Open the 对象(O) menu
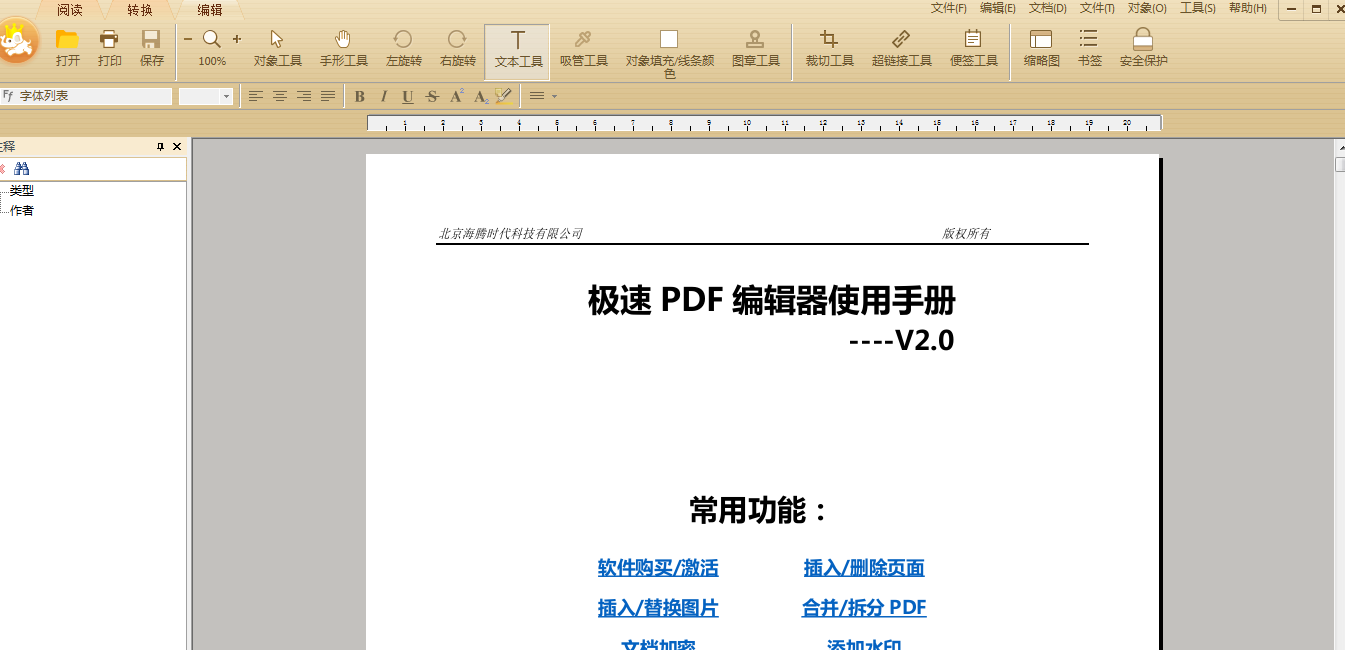This screenshot has height=650, width=1345. (x=1147, y=8)
